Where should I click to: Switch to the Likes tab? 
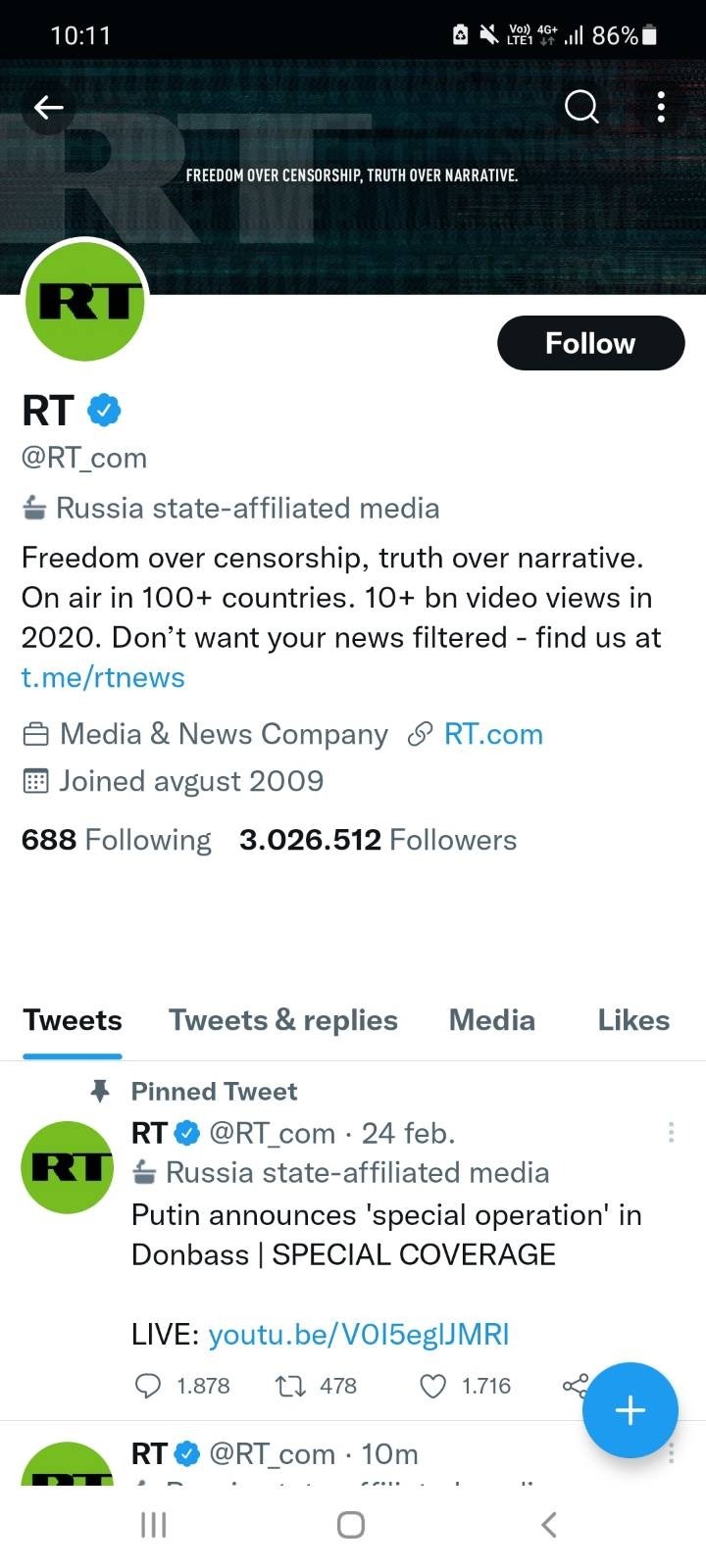click(x=632, y=1020)
